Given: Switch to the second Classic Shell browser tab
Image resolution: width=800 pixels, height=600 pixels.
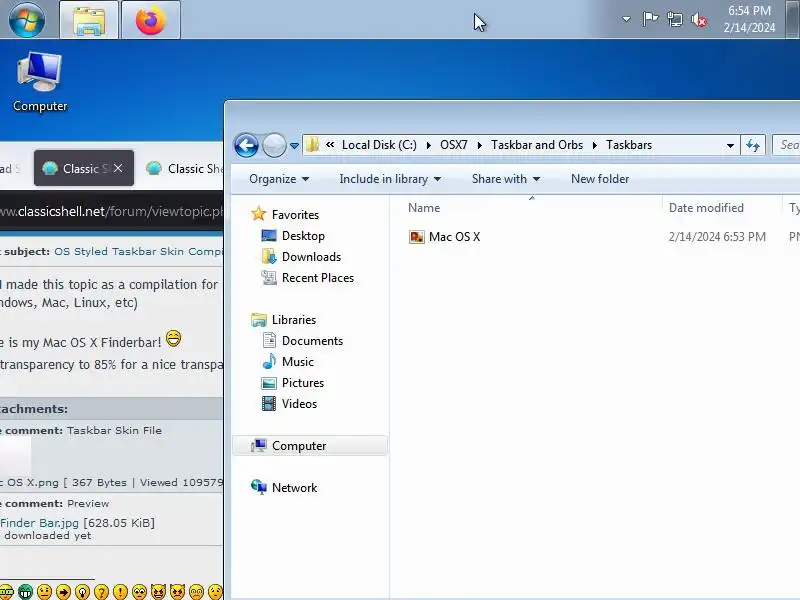Looking at the screenshot, I should [184, 168].
